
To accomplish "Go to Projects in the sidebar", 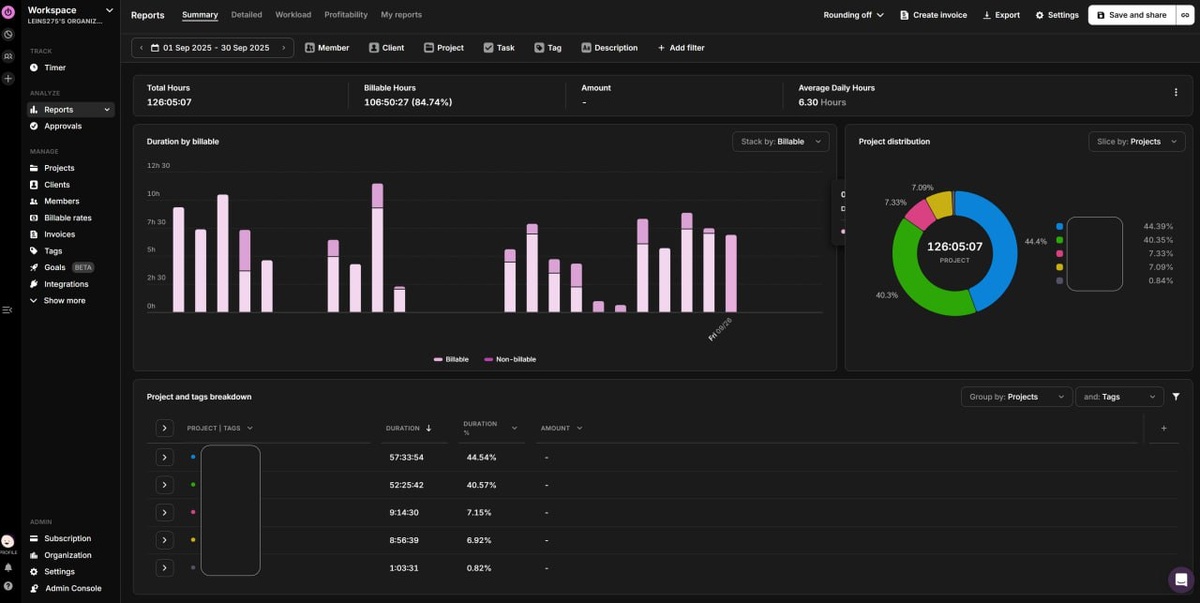I will (x=59, y=168).
